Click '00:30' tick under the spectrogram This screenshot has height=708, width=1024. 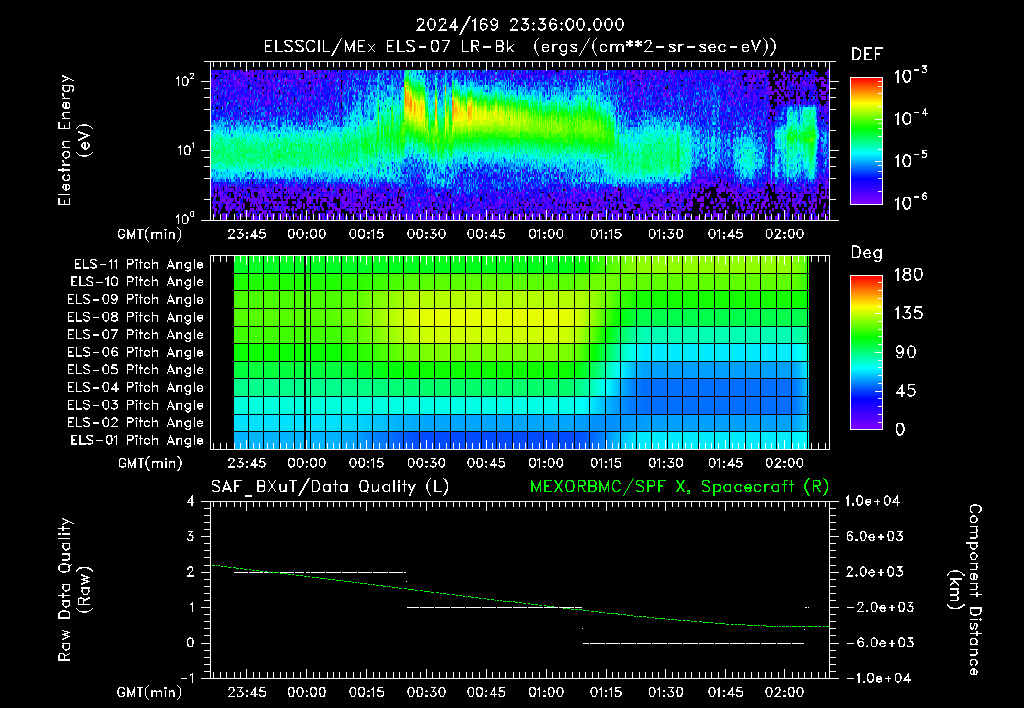pos(426,234)
